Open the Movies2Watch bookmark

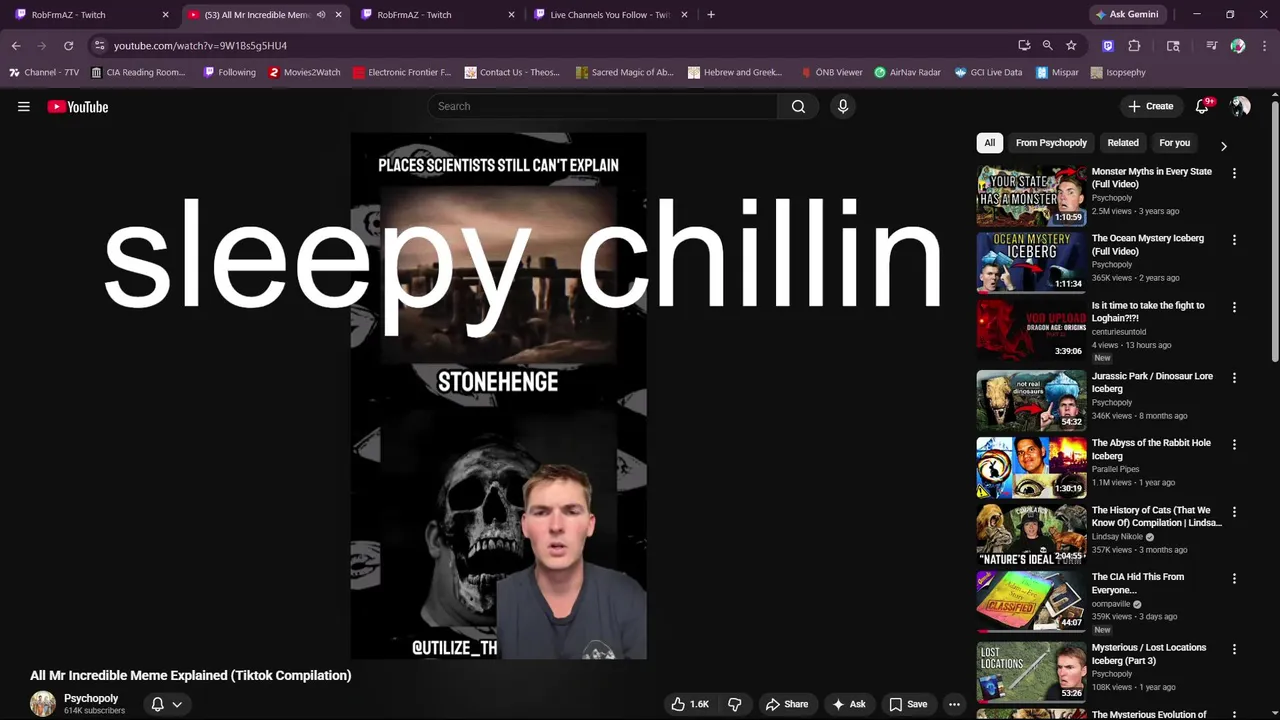(x=305, y=72)
